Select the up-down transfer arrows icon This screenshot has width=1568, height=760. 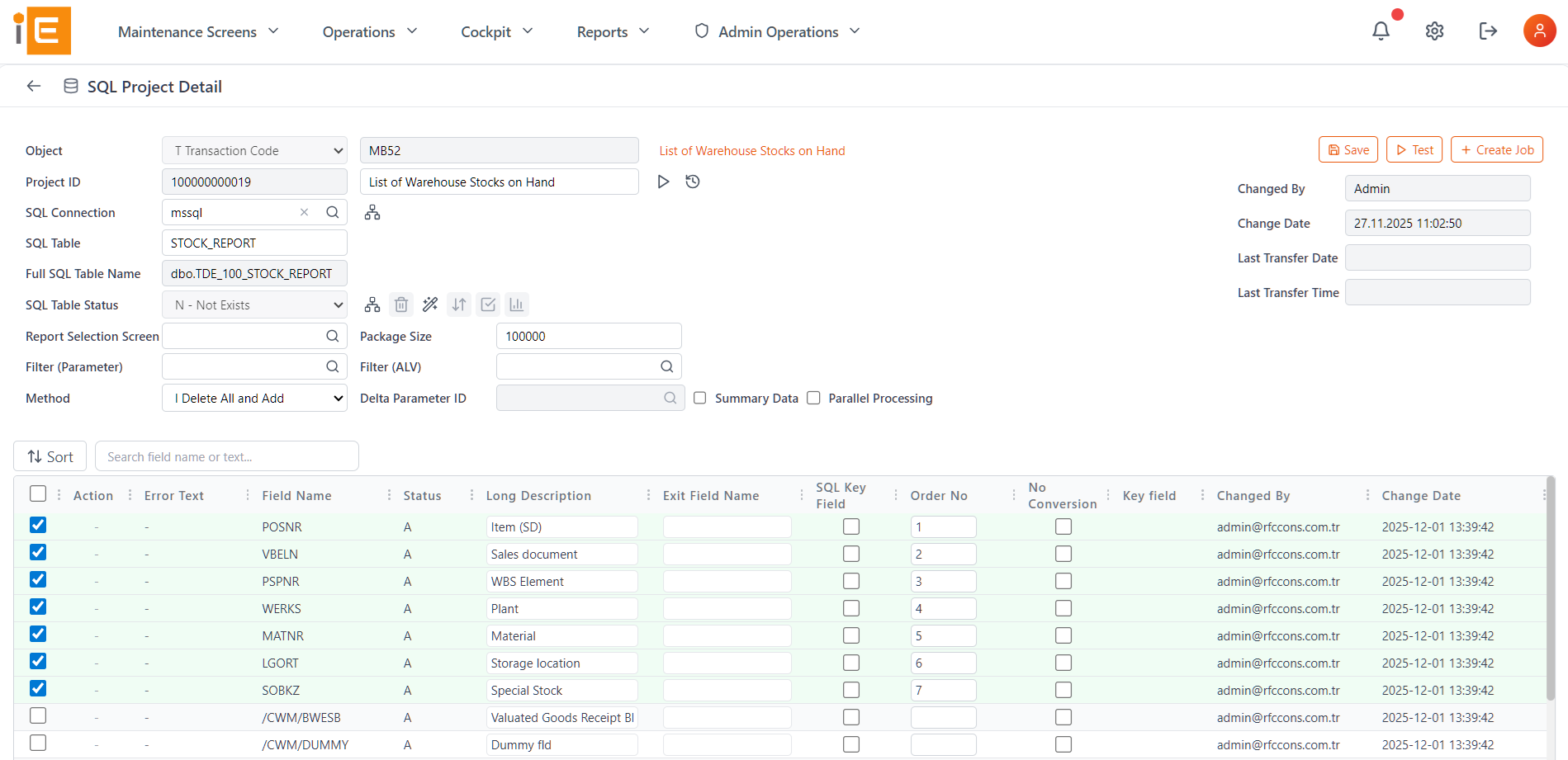[x=459, y=304]
